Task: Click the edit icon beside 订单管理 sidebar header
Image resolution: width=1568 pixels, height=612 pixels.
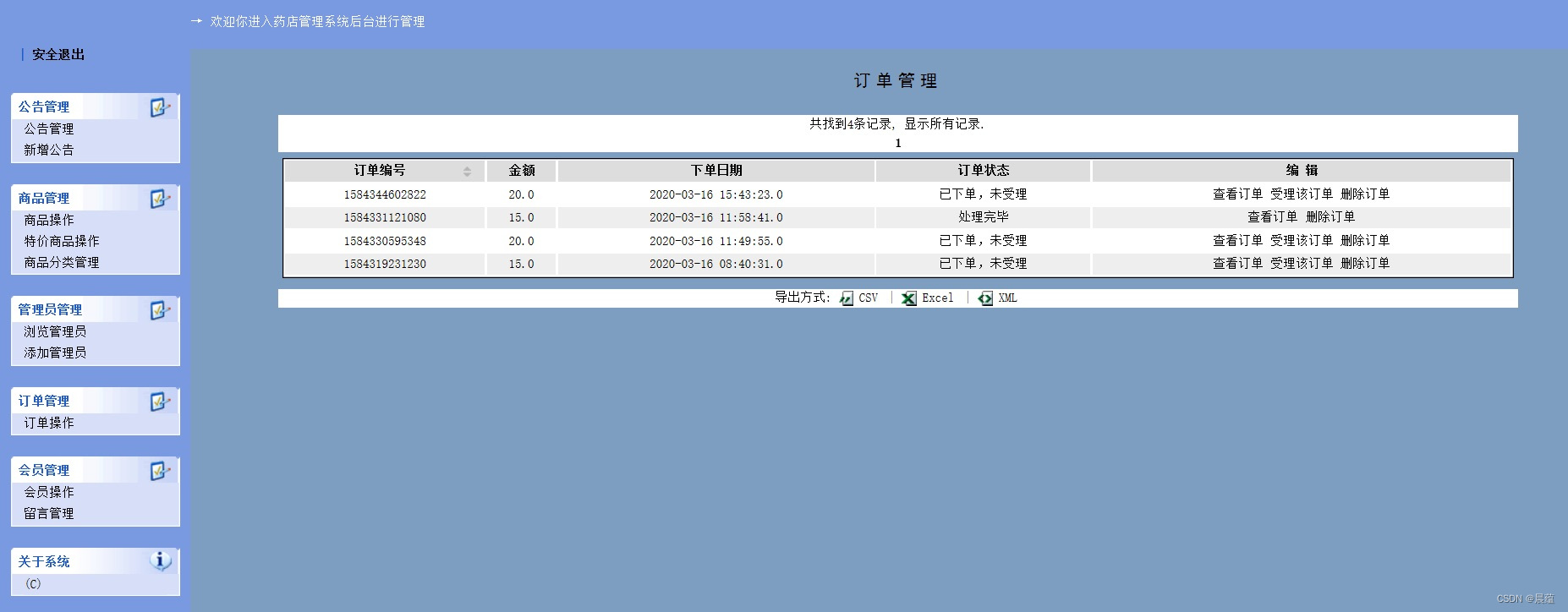Action: point(160,402)
